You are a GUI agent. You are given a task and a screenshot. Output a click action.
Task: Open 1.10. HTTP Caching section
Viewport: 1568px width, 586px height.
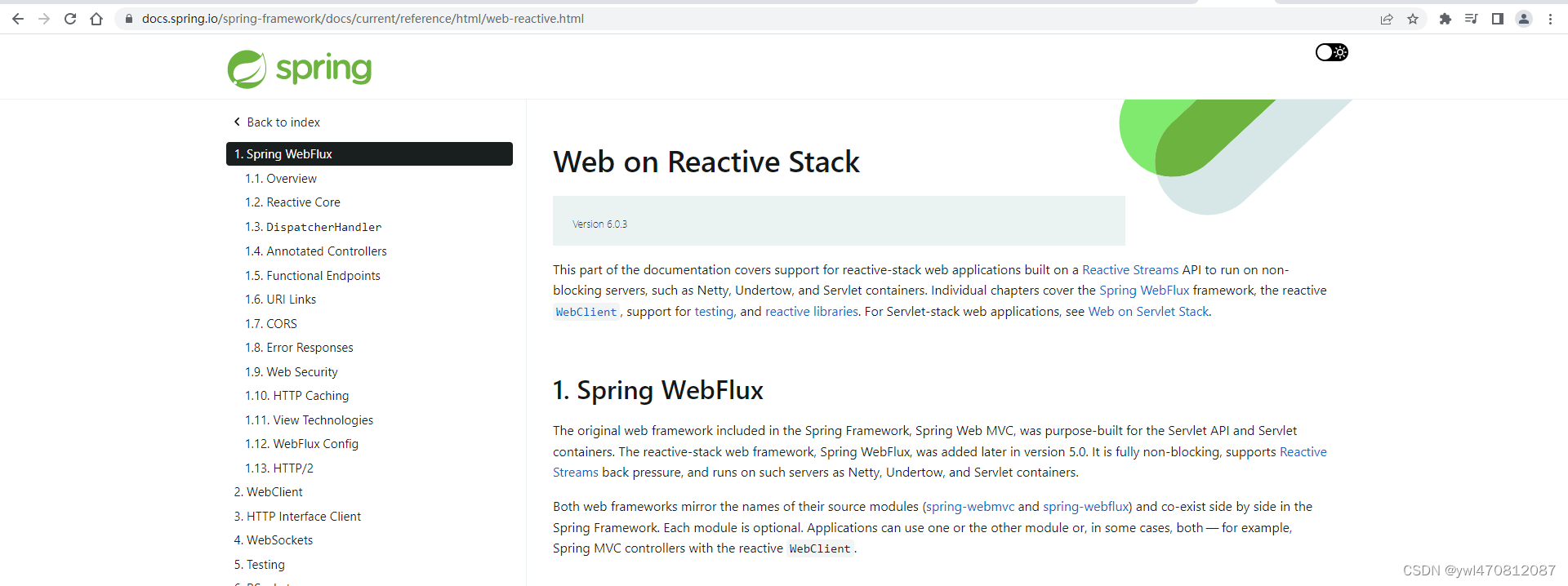point(296,396)
